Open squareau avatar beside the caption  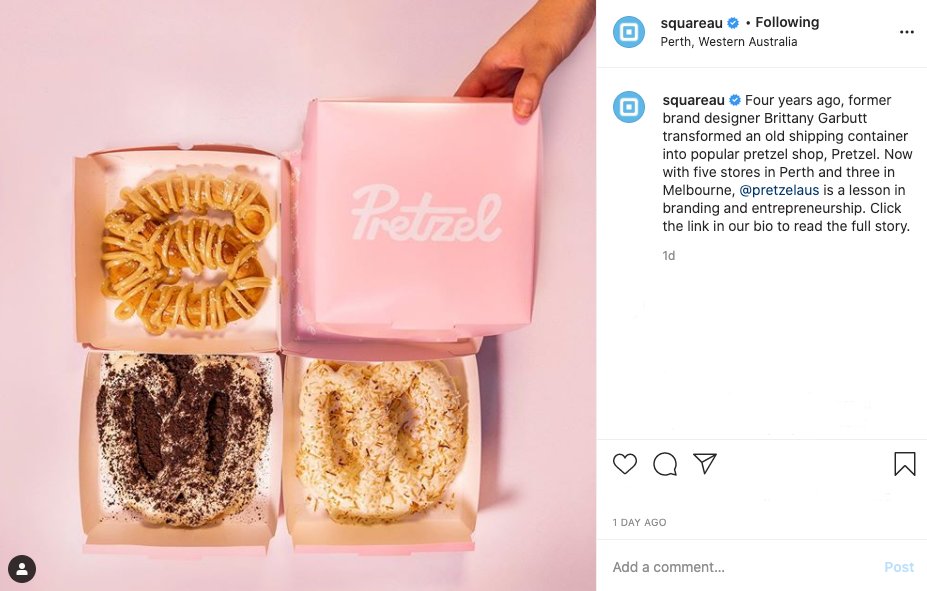[628, 107]
